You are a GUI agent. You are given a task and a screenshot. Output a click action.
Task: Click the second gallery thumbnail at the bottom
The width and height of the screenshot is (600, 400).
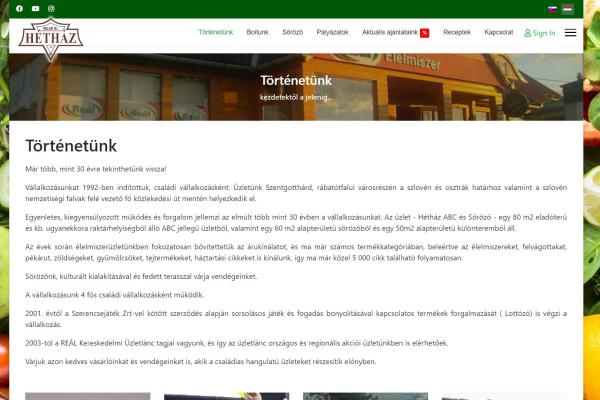226,396
